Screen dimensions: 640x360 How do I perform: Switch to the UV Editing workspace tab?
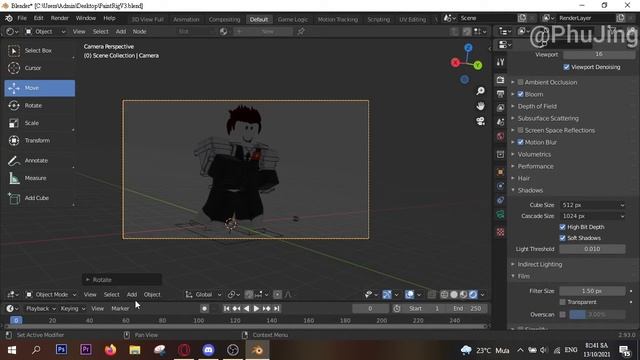pos(412,19)
